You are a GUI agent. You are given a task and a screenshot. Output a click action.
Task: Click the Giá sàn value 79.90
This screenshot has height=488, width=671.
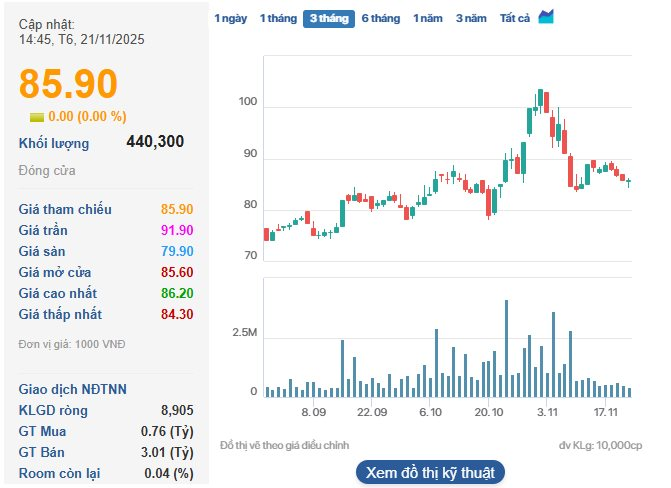click(176, 251)
